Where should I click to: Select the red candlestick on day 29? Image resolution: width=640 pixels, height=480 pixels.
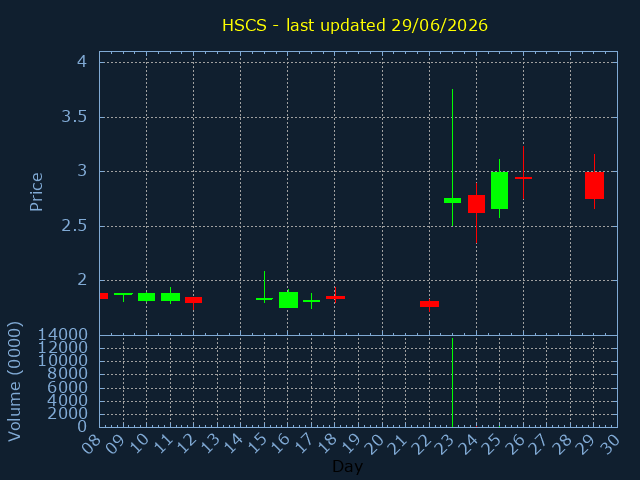594,185
